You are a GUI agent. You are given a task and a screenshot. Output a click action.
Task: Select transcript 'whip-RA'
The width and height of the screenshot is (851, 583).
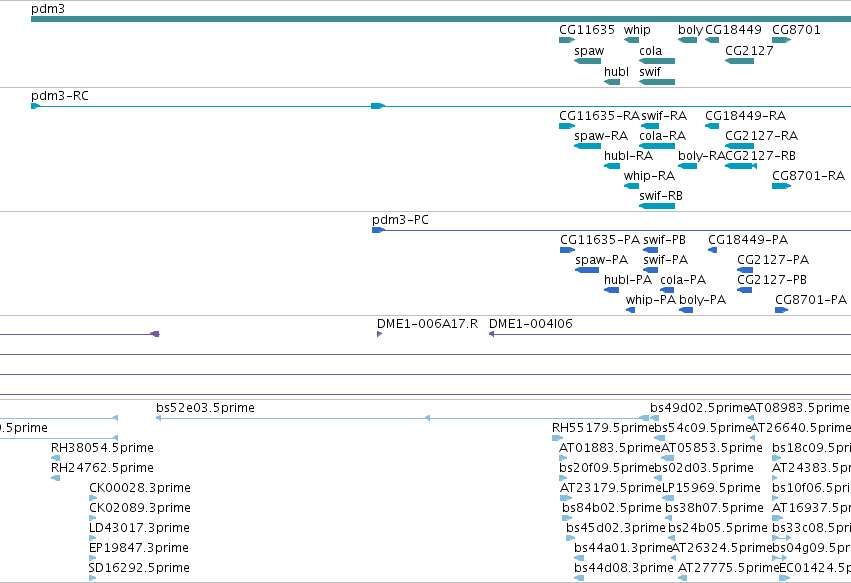pyautogui.click(x=649, y=176)
